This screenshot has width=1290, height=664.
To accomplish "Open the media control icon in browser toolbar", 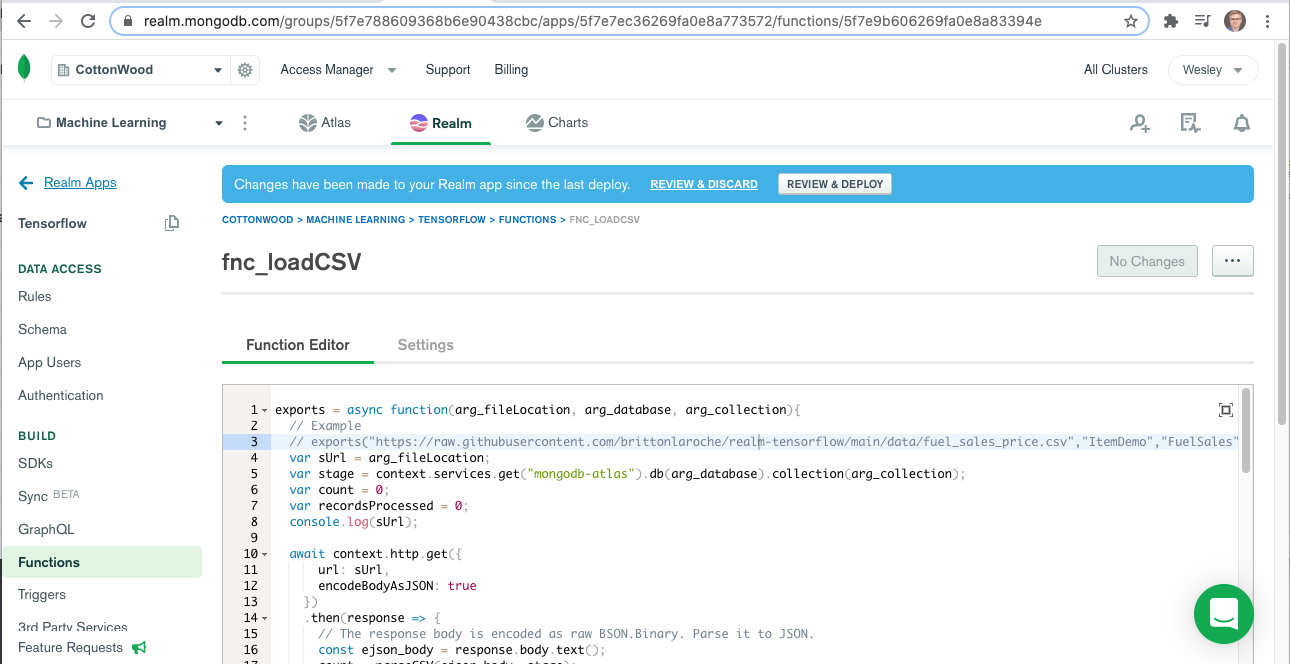I will 1203,21.
